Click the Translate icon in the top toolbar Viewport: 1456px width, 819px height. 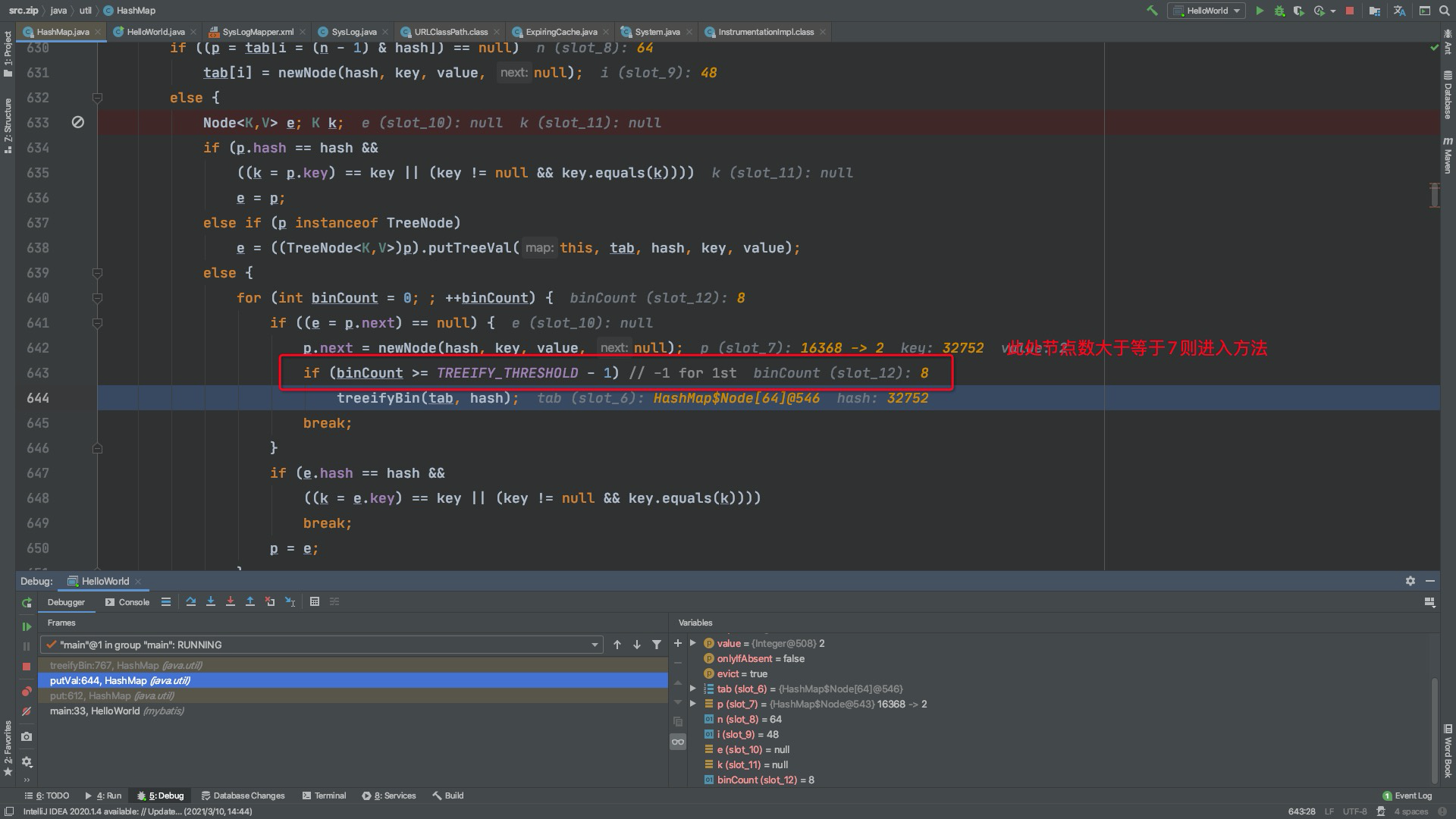1400,11
